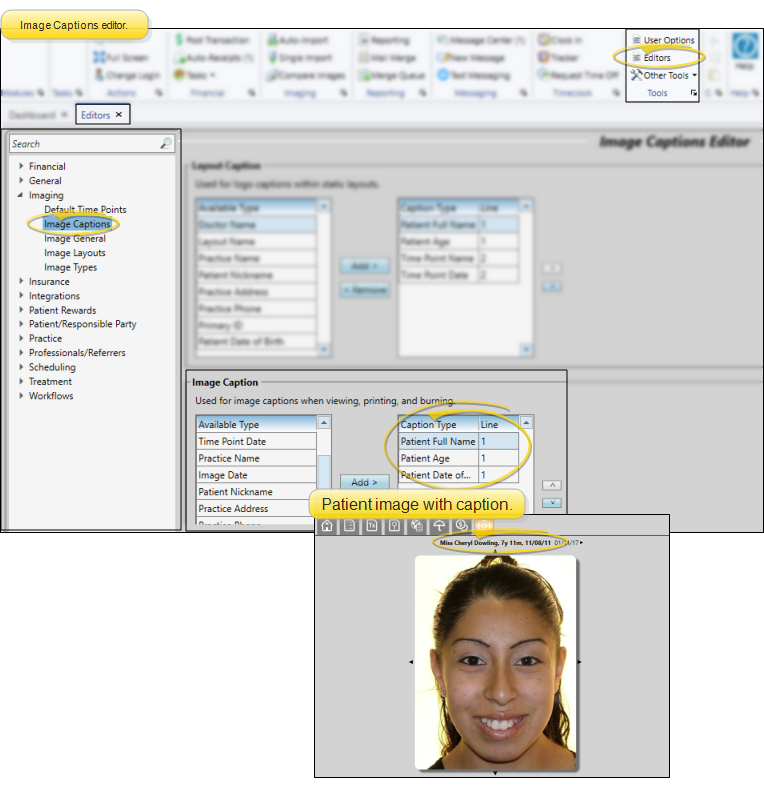Select Patient Full Name caption row
This screenshot has width=764, height=788.
pos(438,441)
